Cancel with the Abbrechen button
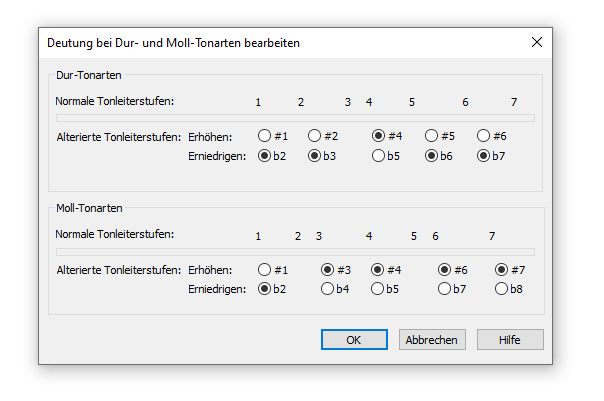 432,340
